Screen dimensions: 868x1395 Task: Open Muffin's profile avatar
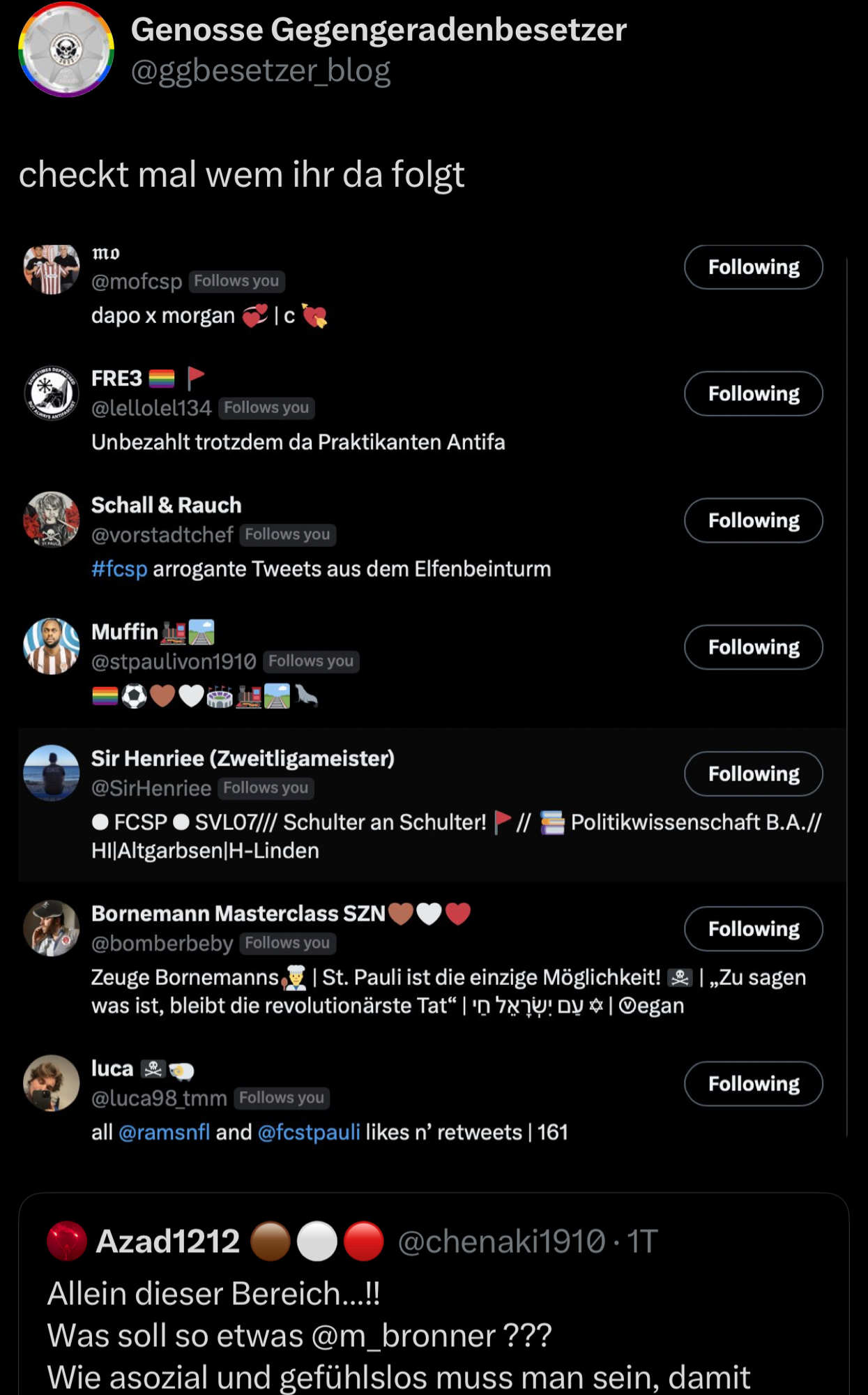(52, 647)
